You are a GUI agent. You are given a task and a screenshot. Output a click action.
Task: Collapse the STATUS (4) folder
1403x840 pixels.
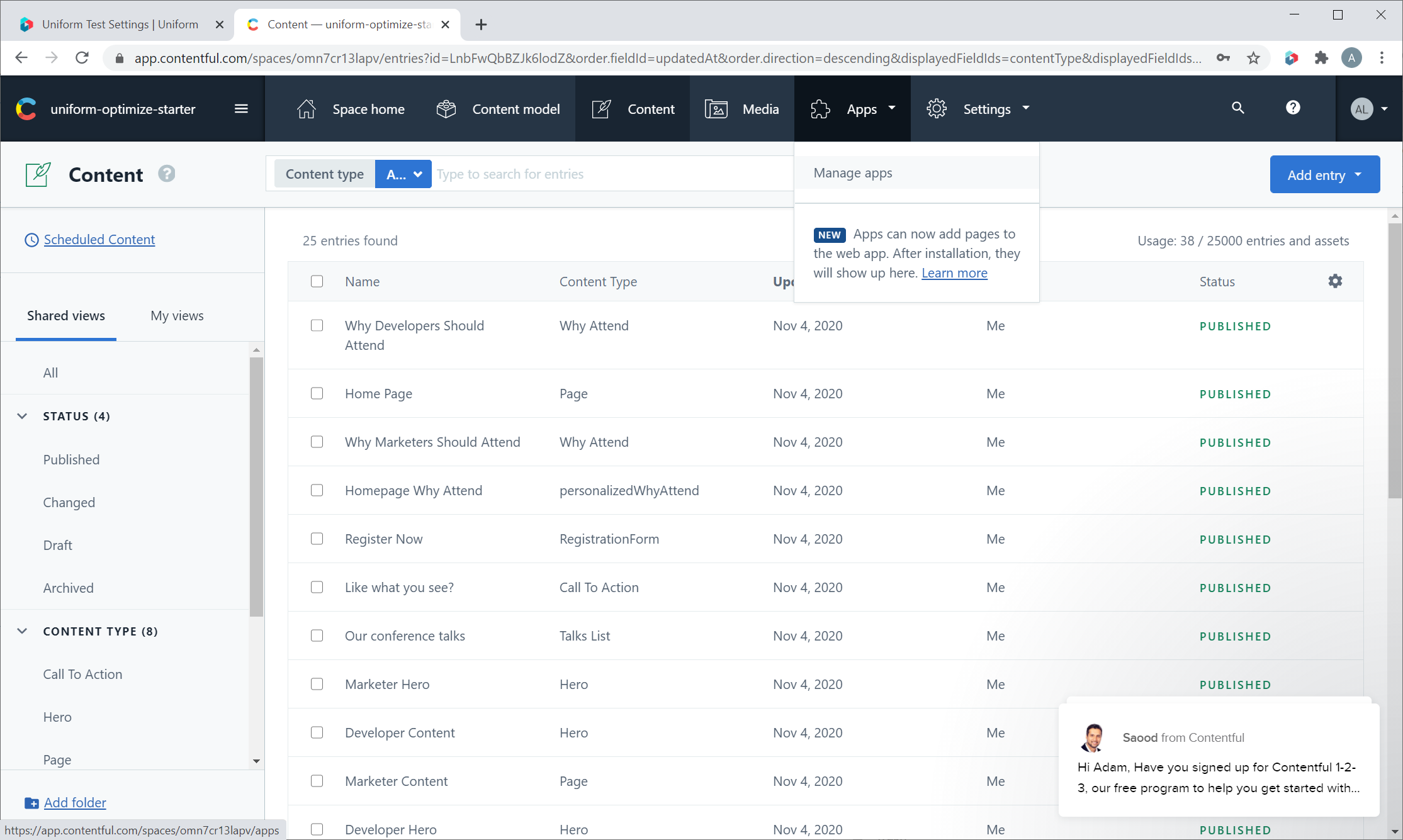click(22, 416)
